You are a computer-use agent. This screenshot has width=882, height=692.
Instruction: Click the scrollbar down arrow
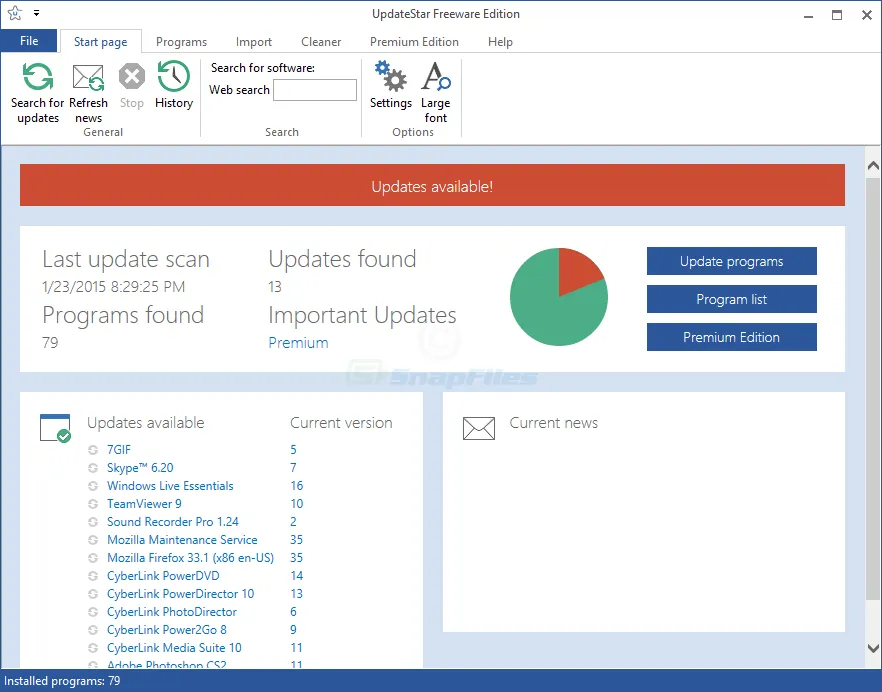[873, 649]
